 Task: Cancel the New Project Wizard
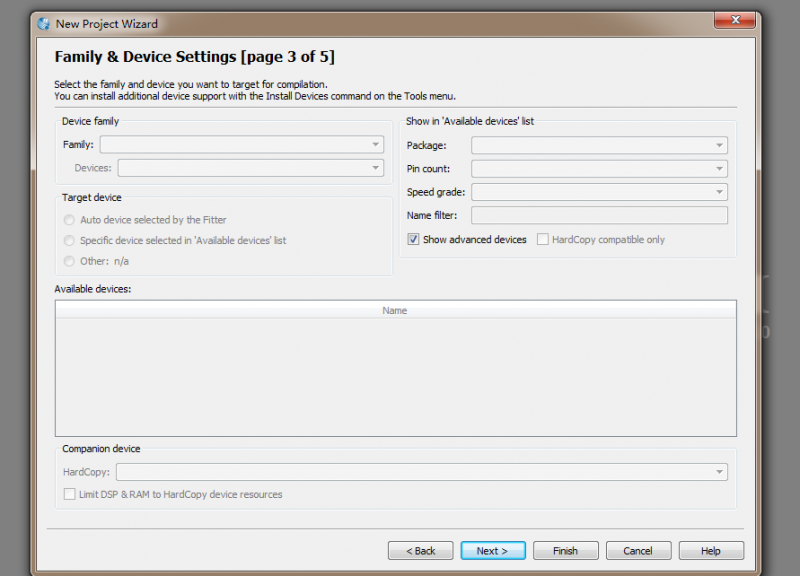point(638,551)
